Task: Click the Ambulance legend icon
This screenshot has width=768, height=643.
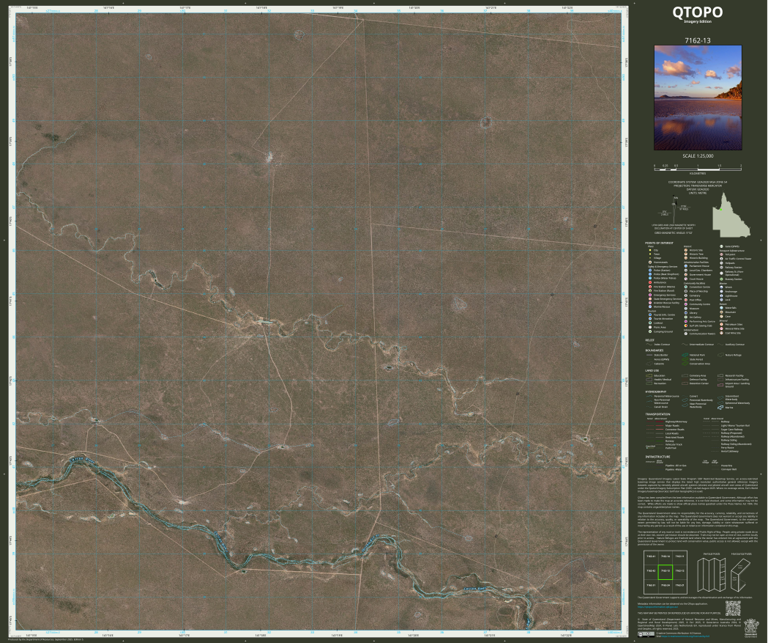Action: pyautogui.click(x=650, y=283)
